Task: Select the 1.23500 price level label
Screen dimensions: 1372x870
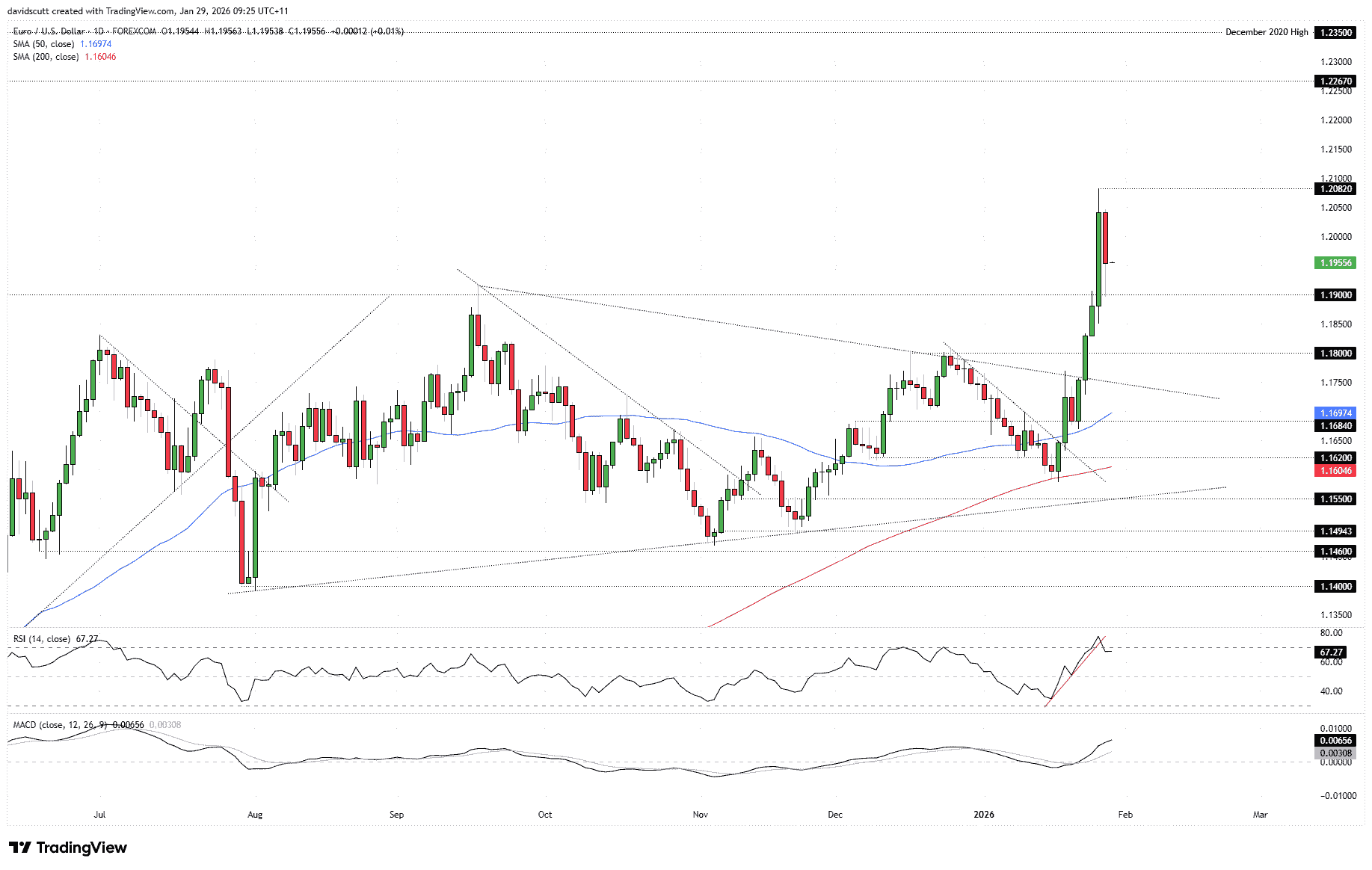Action: tap(1335, 33)
